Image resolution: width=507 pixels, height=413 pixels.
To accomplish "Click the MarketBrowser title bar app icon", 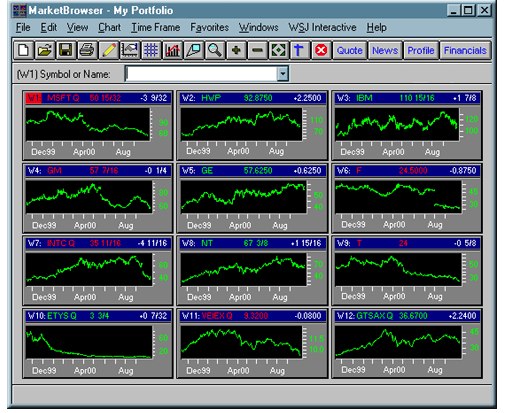I will [x=19, y=11].
